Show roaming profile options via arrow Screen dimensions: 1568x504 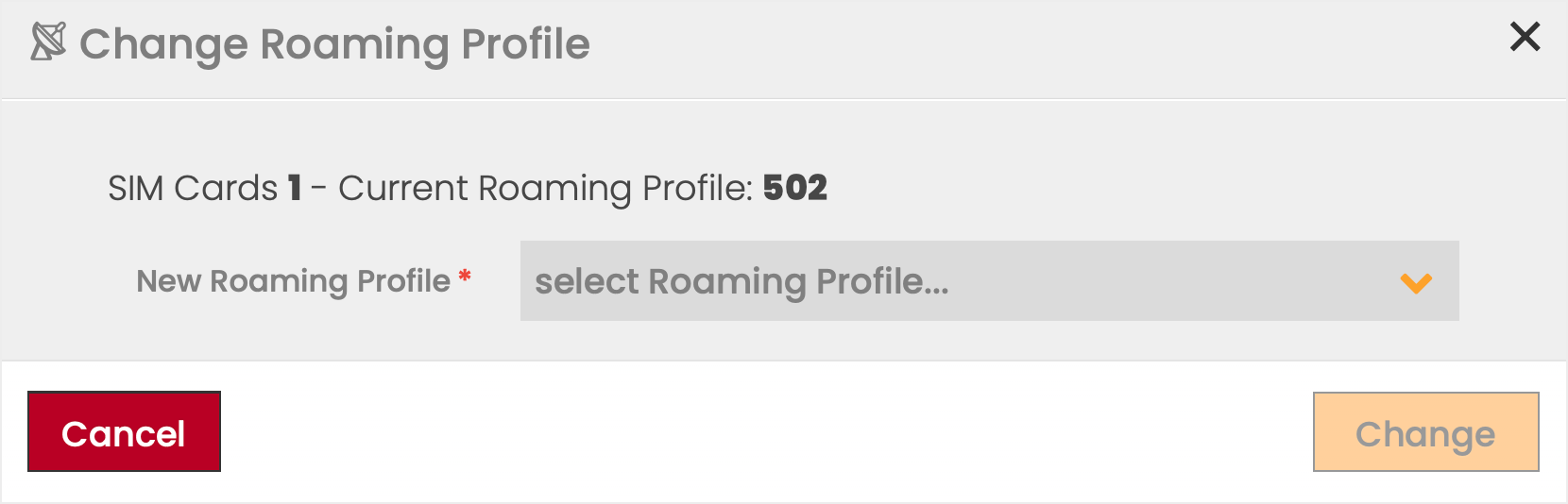1416,282
